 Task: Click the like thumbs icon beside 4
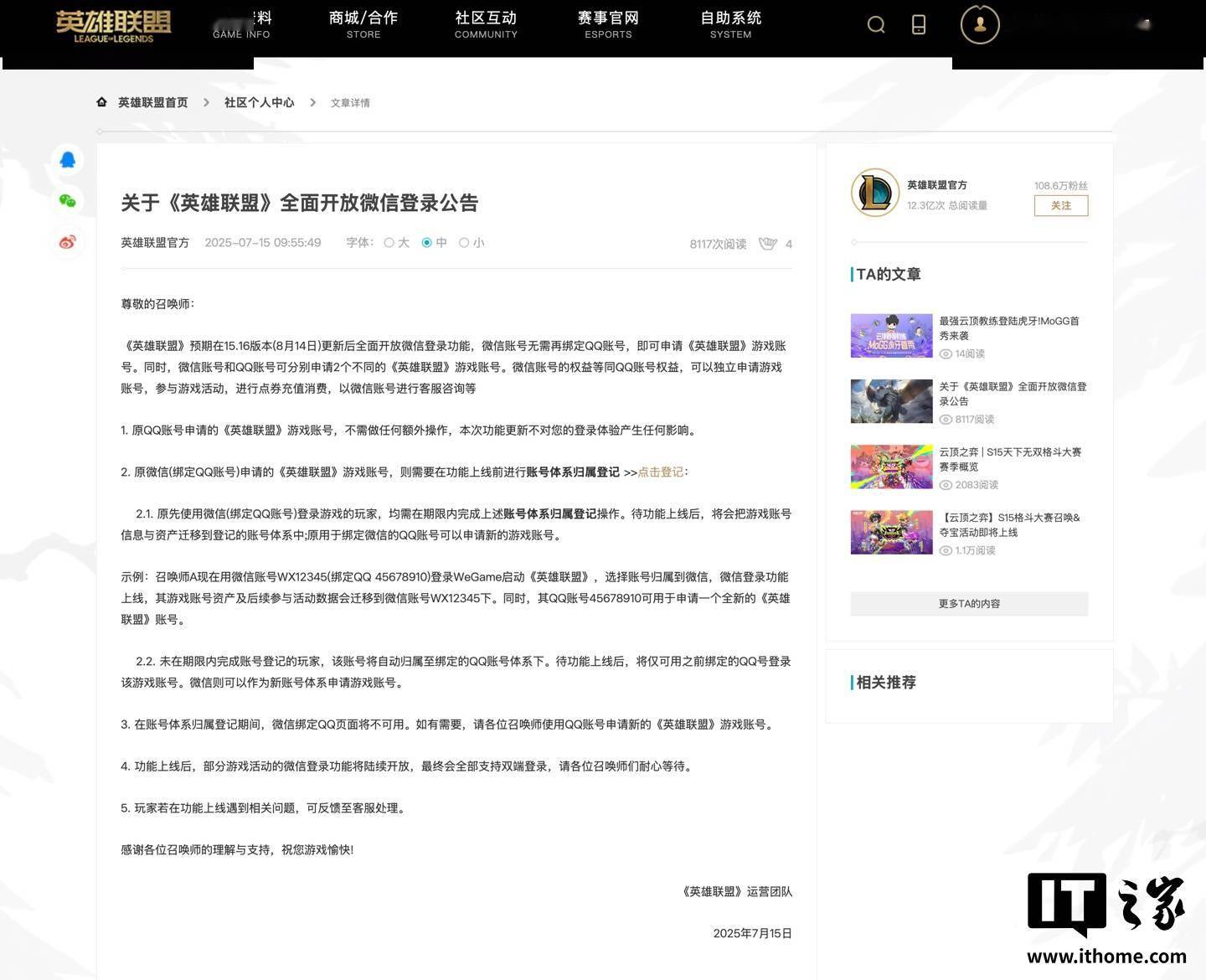(767, 244)
